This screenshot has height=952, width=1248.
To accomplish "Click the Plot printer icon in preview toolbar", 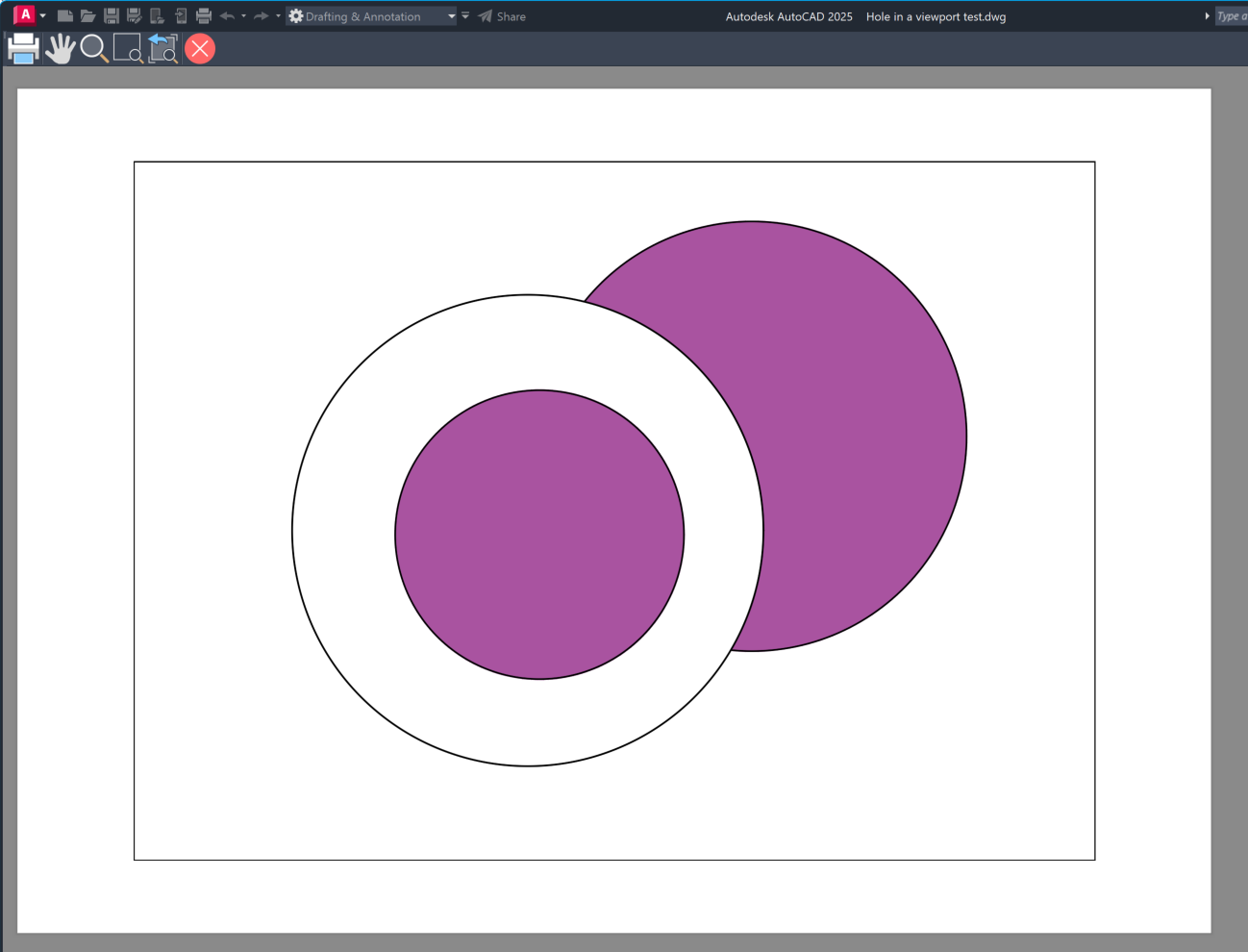I will pos(21,48).
